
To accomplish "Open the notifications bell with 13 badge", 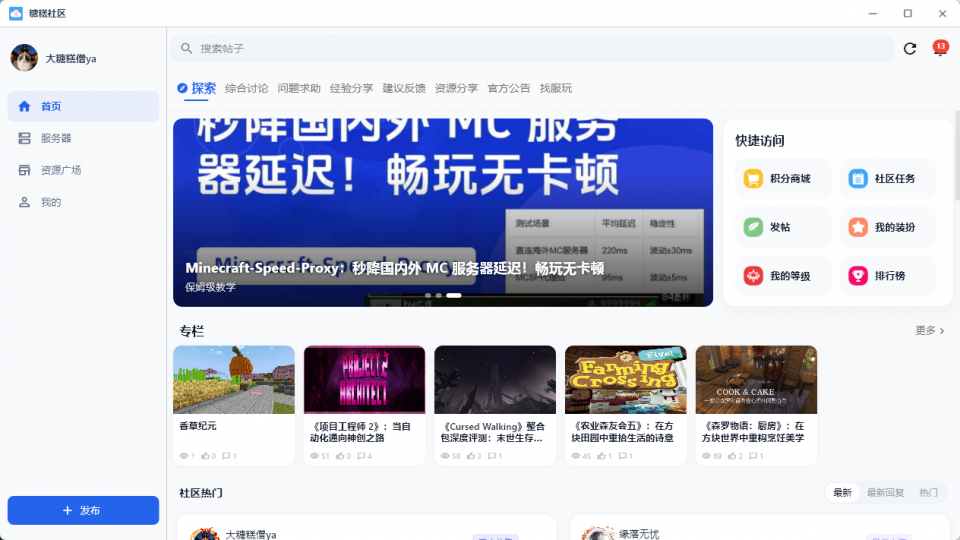I will 939,48.
